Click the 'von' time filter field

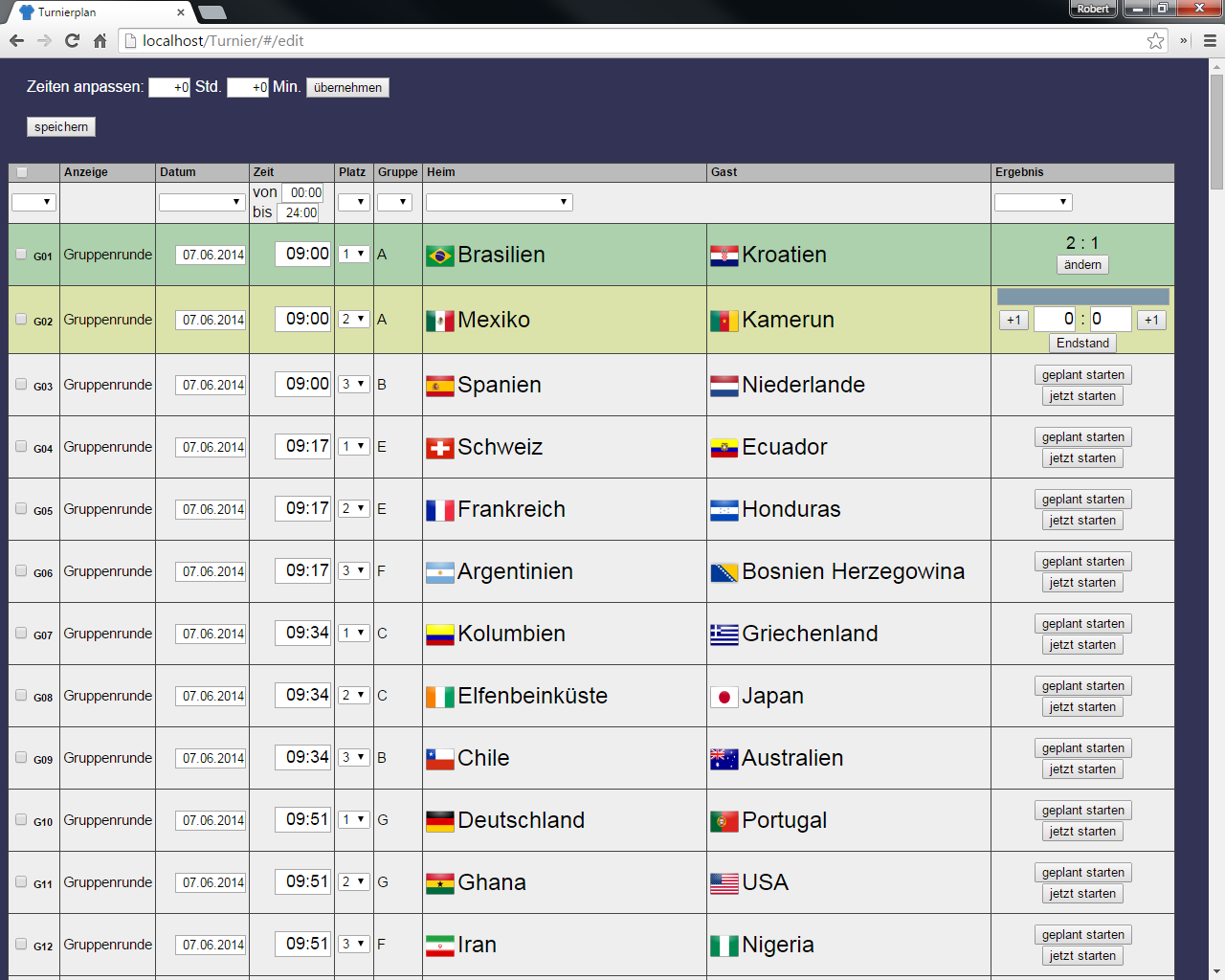tap(302, 192)
